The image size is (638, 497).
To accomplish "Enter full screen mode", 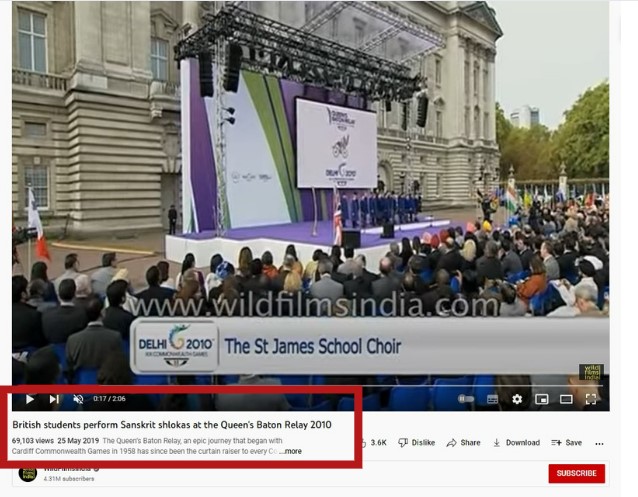I will [x=591, y=399].
